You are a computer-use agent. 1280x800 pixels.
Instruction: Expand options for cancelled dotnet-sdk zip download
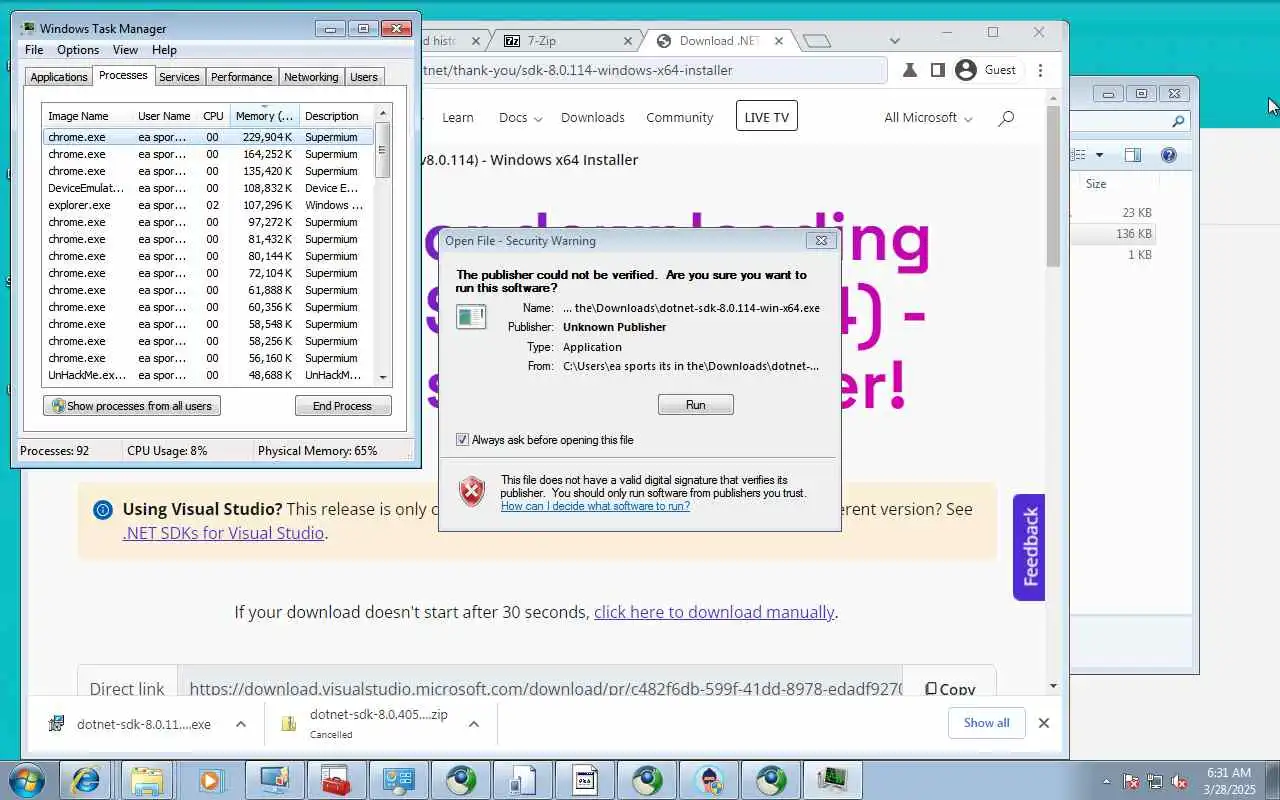(x=474, y=724)
